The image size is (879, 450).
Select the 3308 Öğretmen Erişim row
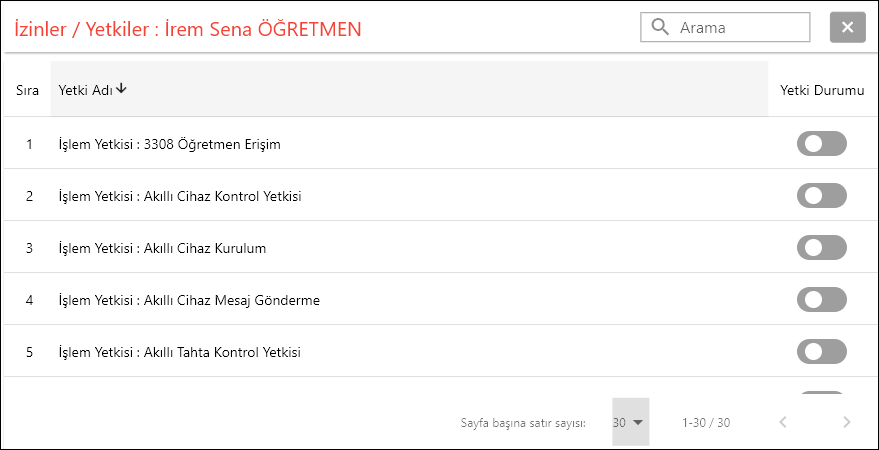tap(169, 144)
